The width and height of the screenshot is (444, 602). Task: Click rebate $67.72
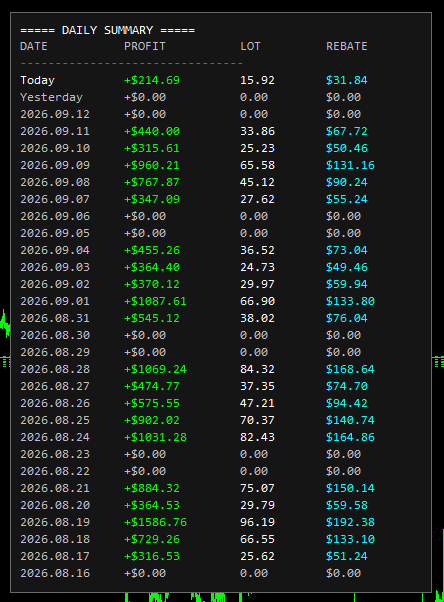(x=347, y=131)
